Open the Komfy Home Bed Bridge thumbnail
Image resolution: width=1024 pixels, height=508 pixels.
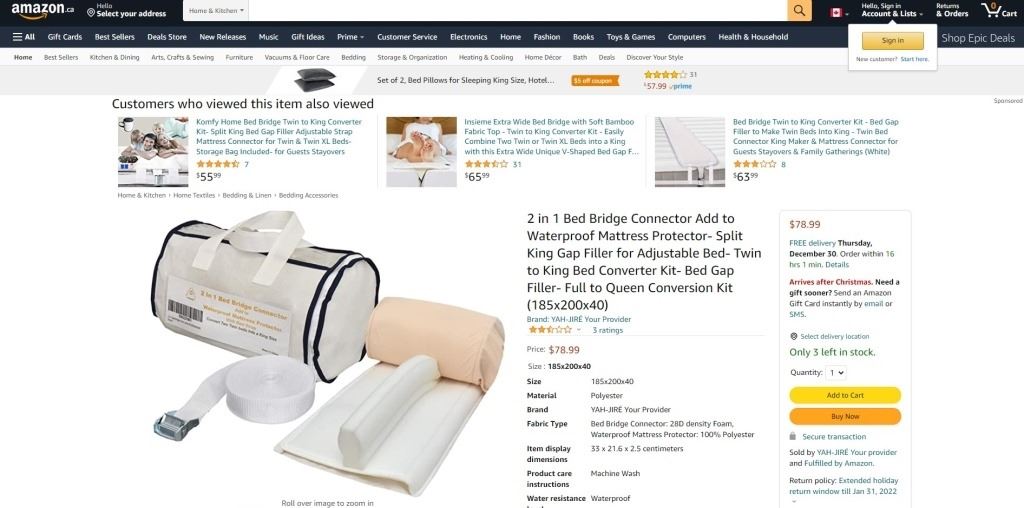153,151
